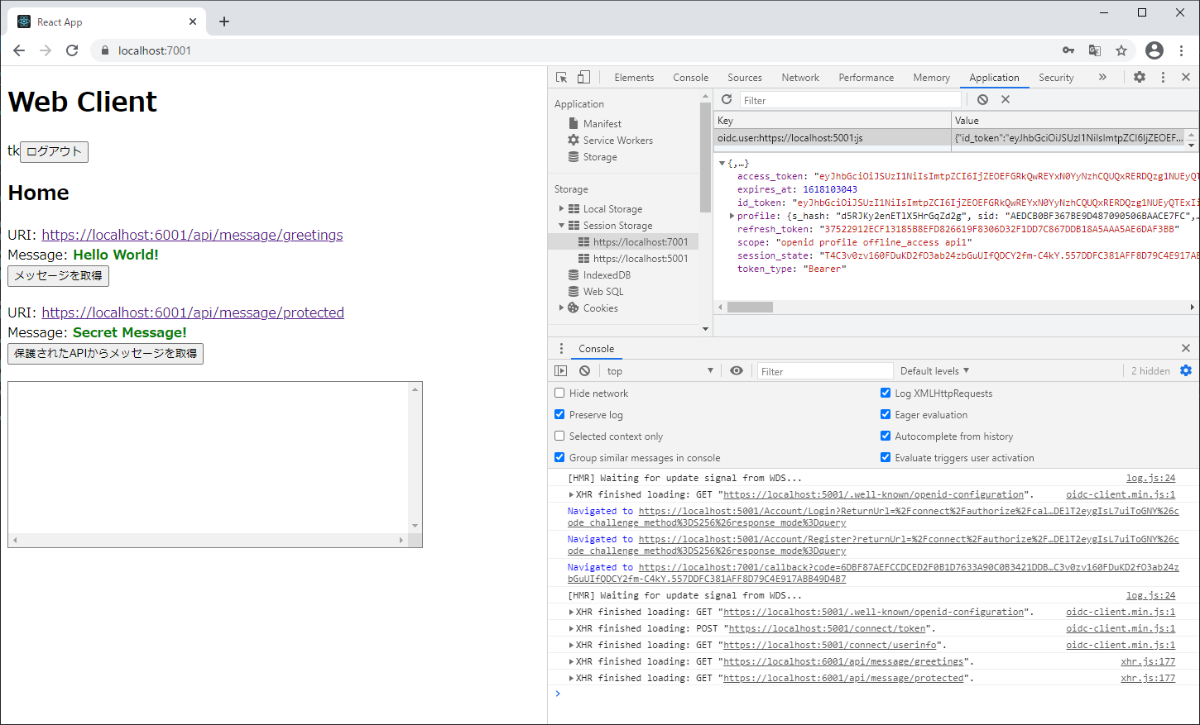Image resolution: width=1200 pixels, height=725 pixels.
Task: Open the api/message/protected link
Action: click(x=192, y=312)
